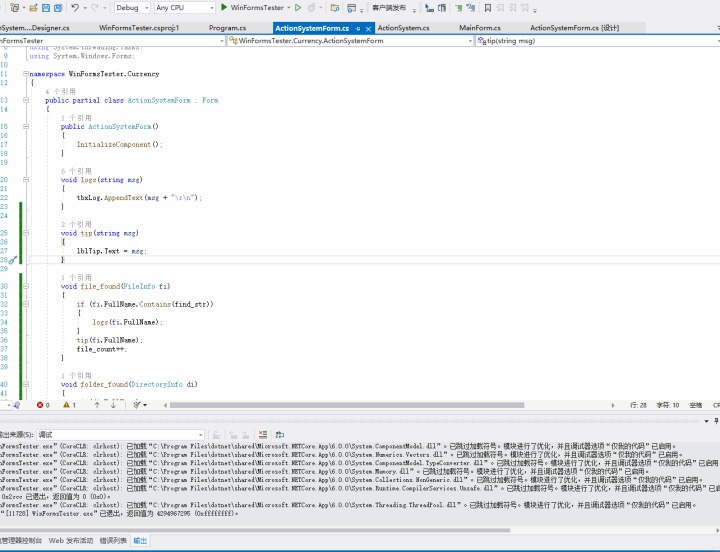Click the Hot Reload flame icon
The image size is (720, 552).
click(312, 7)
